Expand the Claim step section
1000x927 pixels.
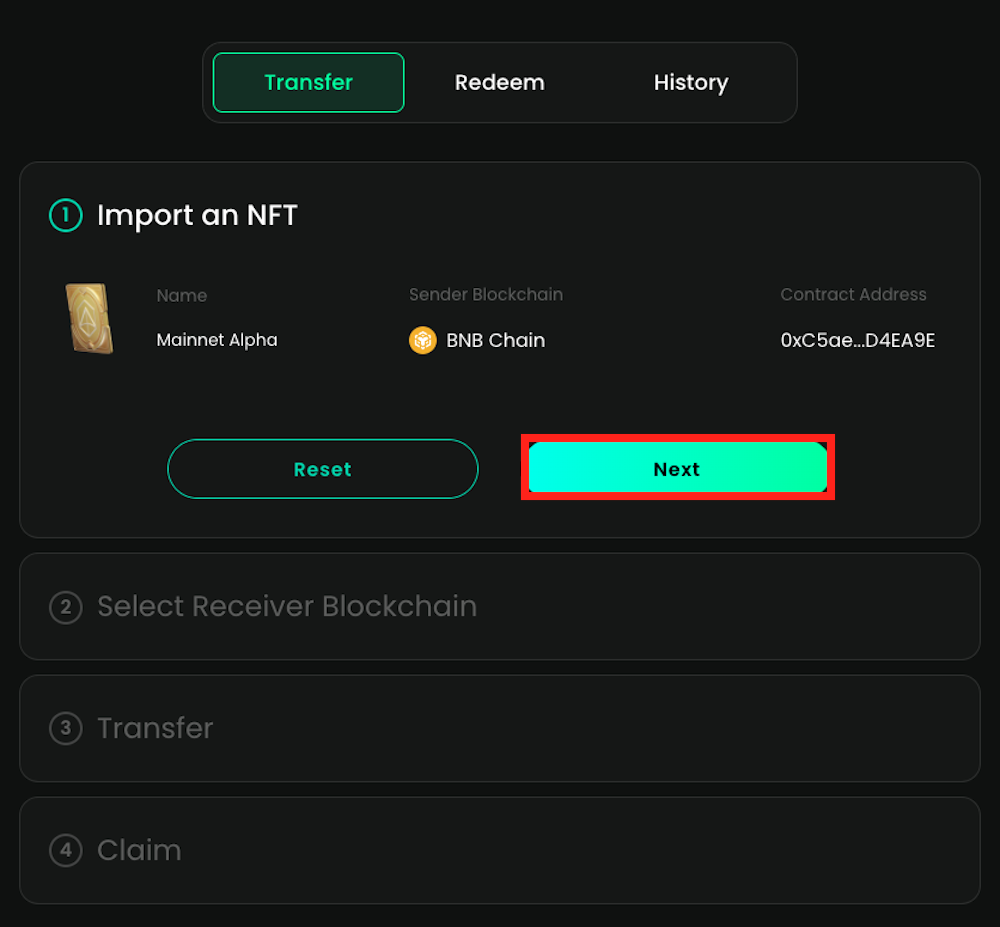(x=139, y=850)
